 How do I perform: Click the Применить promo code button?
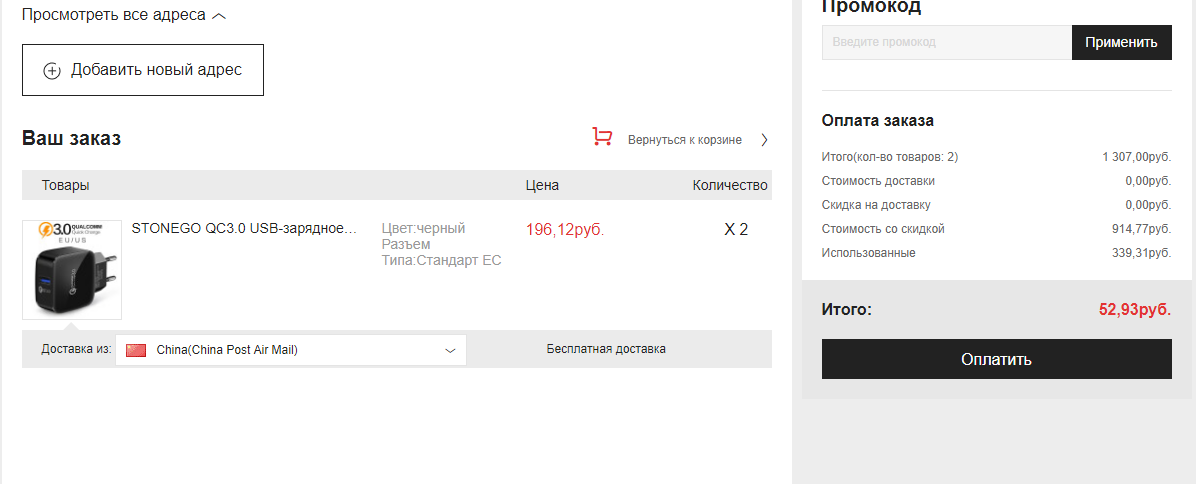pyautogui.click(x=1121, y=43)
